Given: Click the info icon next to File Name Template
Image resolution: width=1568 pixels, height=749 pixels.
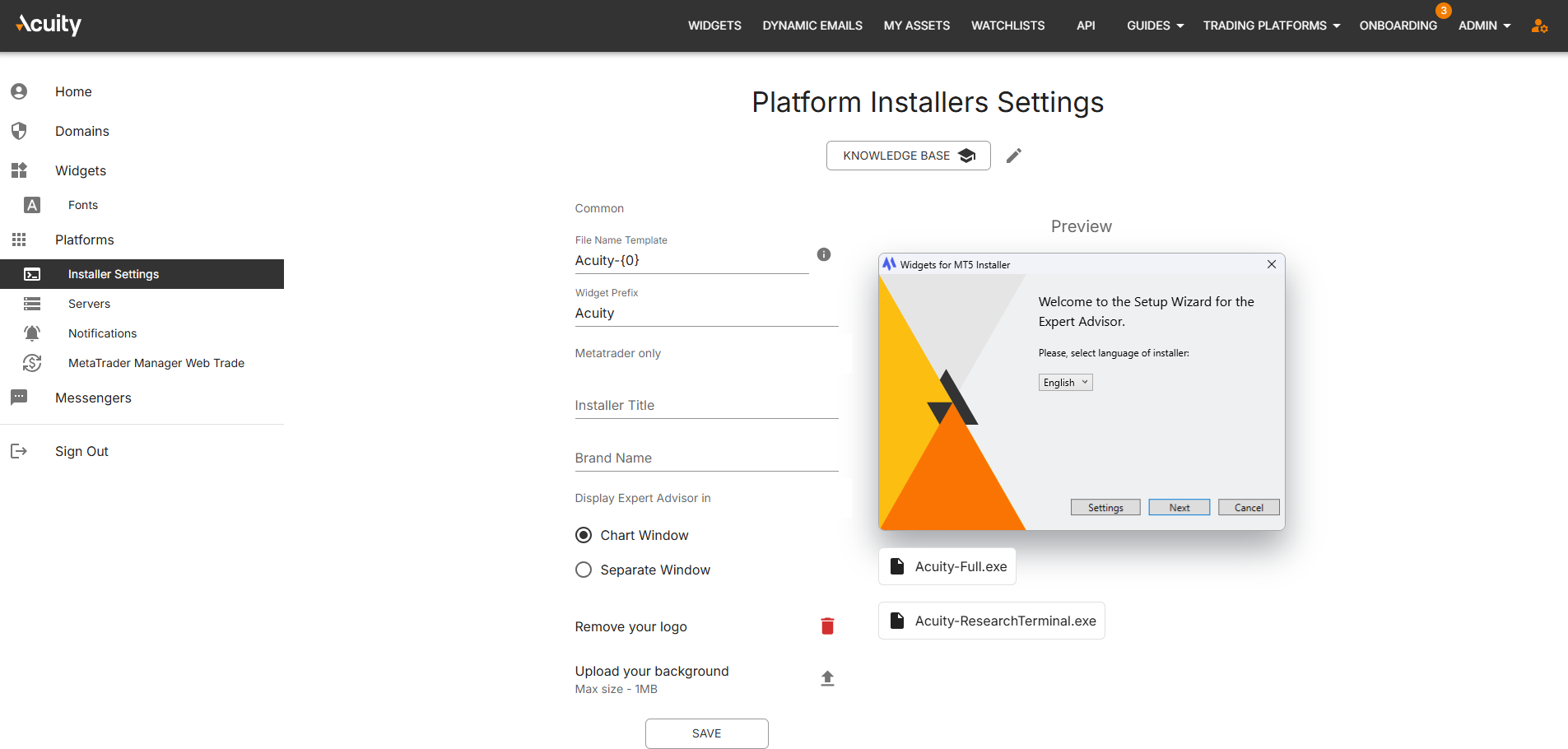Looking at the screenshot, I should (x=824, y=254).
